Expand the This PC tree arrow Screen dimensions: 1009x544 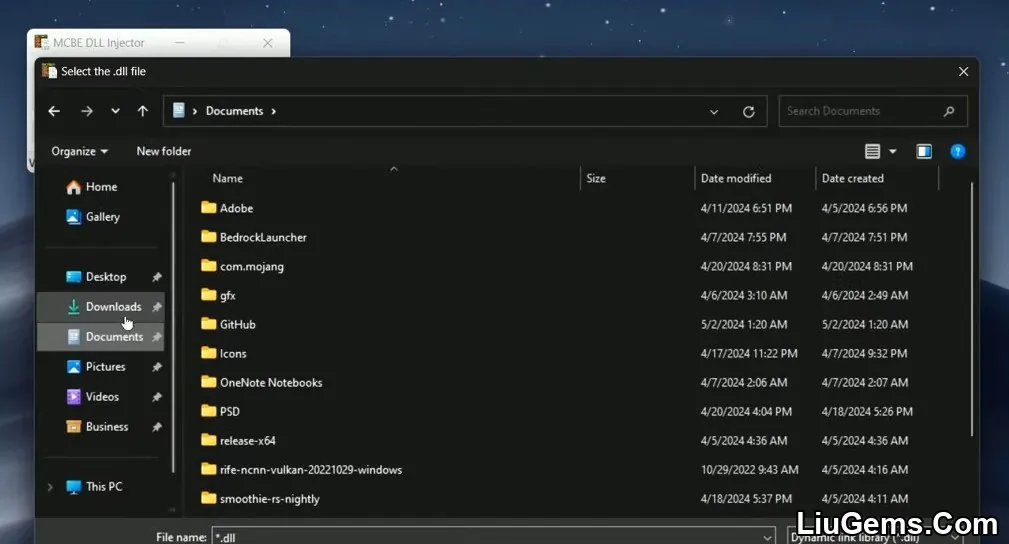[50, 487]
